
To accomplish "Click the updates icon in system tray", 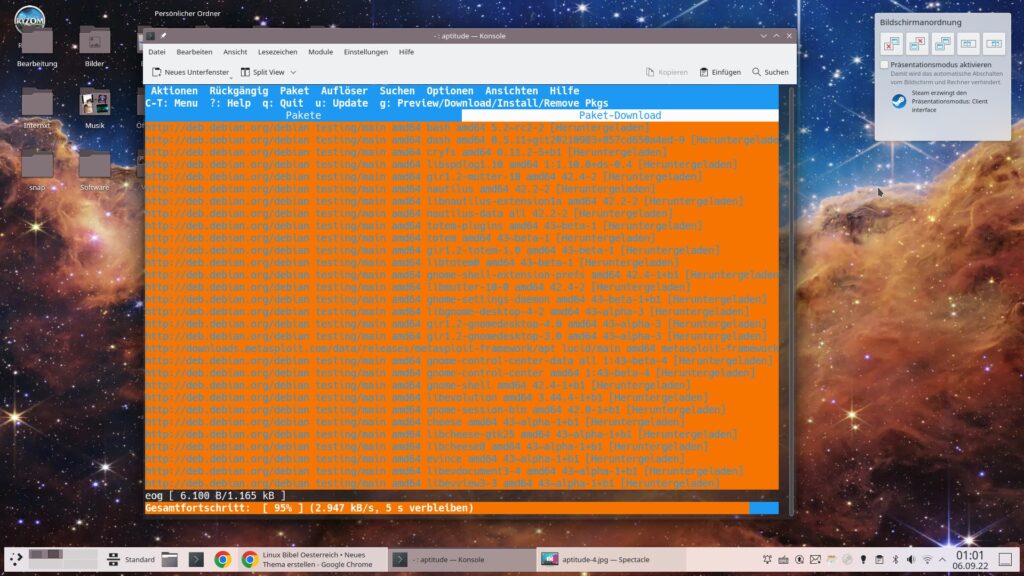I will [x=799, y=560].
